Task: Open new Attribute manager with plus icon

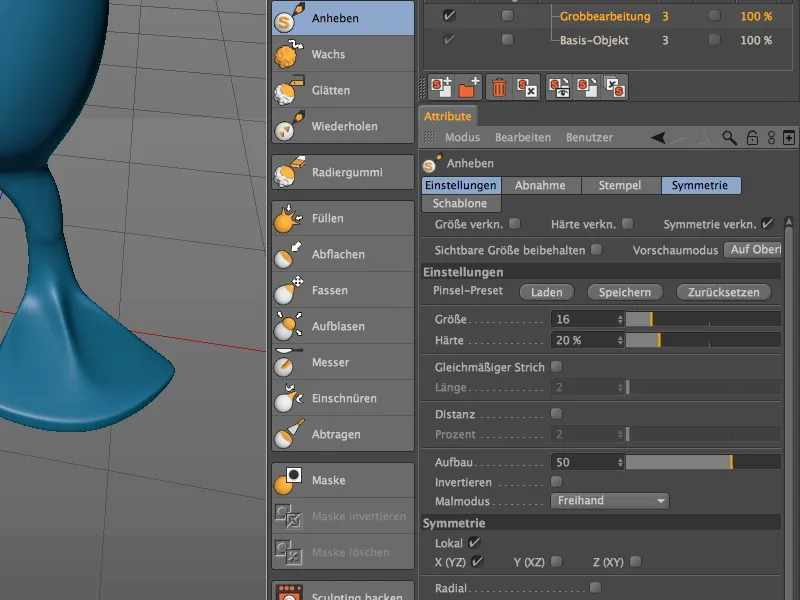Action: (x=789, y=138)
